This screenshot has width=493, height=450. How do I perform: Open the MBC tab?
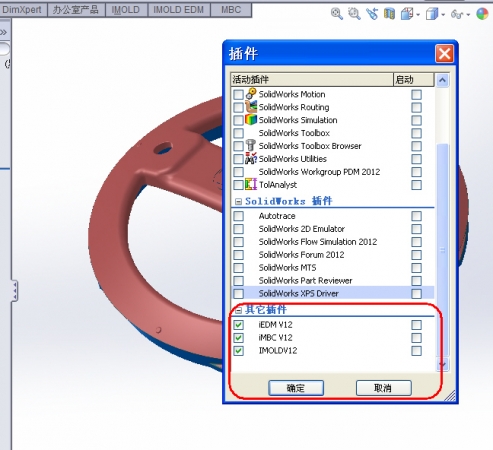coord(231,10)
